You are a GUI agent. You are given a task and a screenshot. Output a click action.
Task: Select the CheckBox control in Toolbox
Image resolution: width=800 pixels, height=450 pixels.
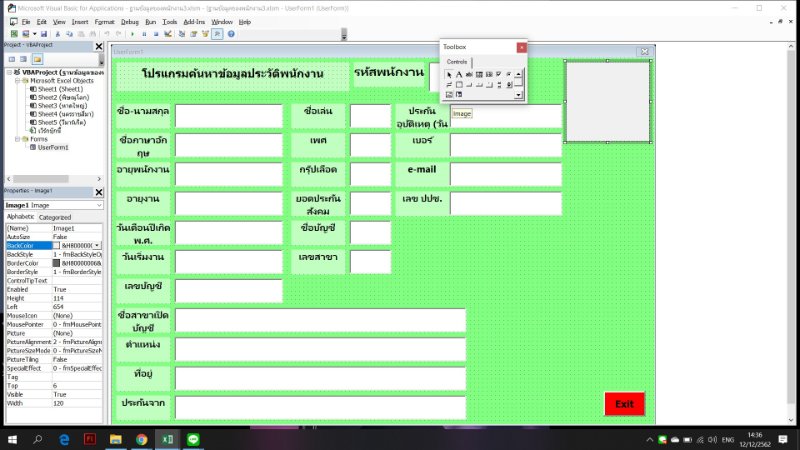pyautogui.click(x=500, y=75)
